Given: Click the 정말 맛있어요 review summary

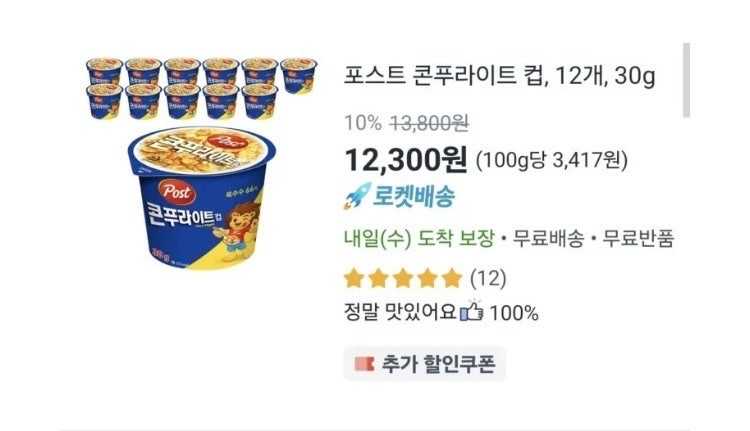Looking at the screenshot, I should coord(400,311).
